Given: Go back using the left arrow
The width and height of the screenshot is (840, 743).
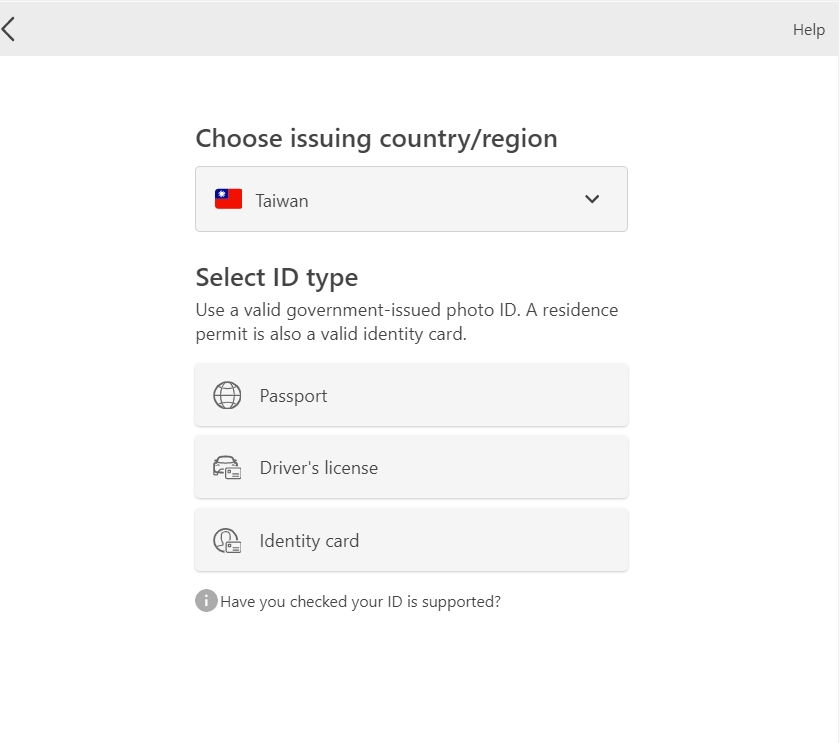Looking at the screenshot, I should coord(8,29).
